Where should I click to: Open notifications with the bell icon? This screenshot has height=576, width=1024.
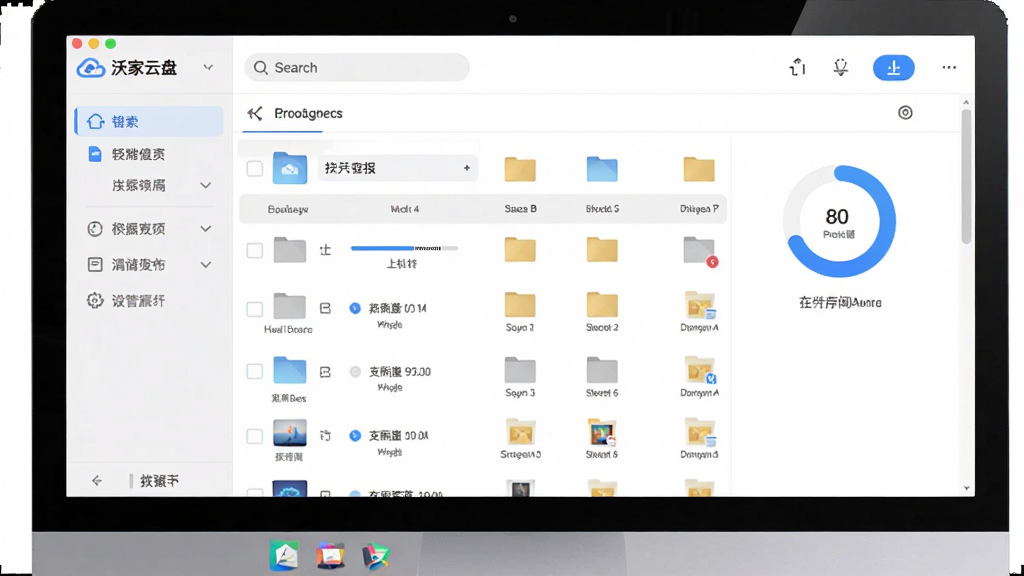pos(840,67)
